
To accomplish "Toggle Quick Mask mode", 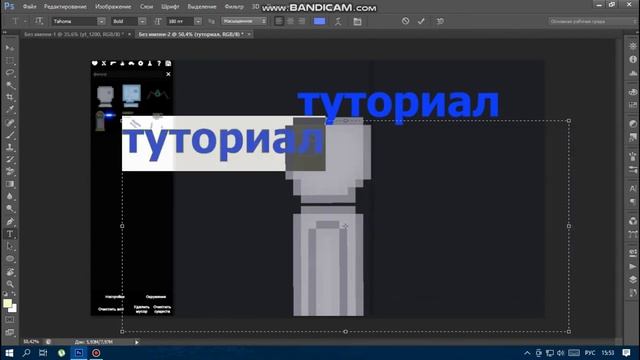I will pos(10,320).
